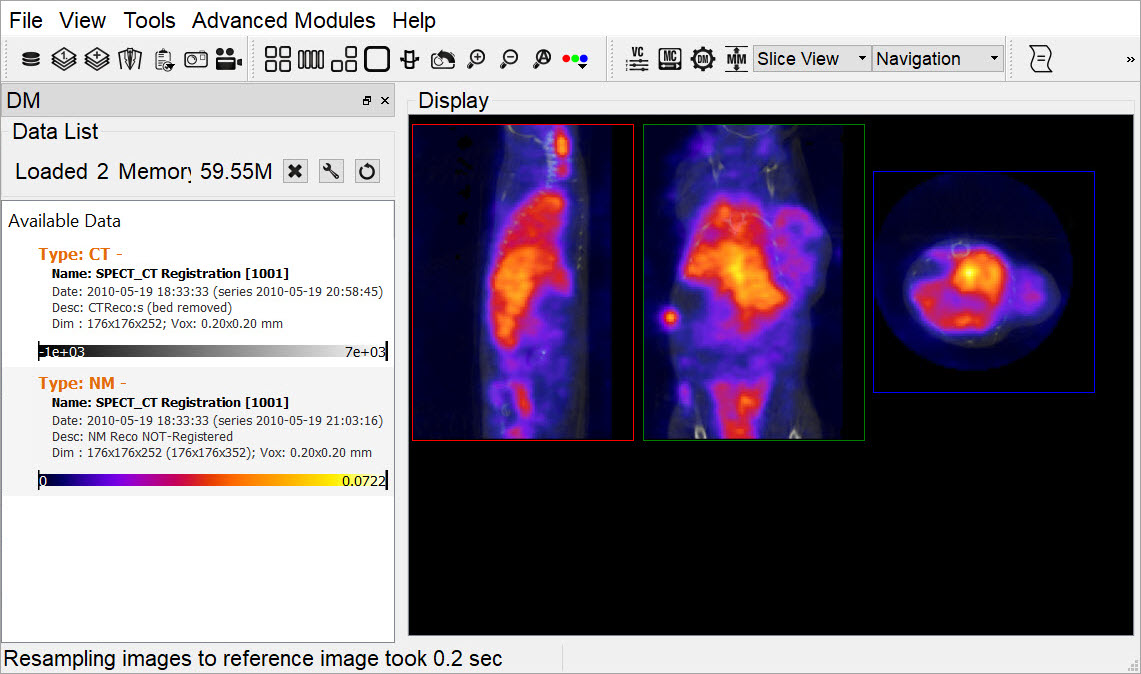Click the NM color scale bar
The width and height of the screenshot is (1141, 674).
pos(212,481)
